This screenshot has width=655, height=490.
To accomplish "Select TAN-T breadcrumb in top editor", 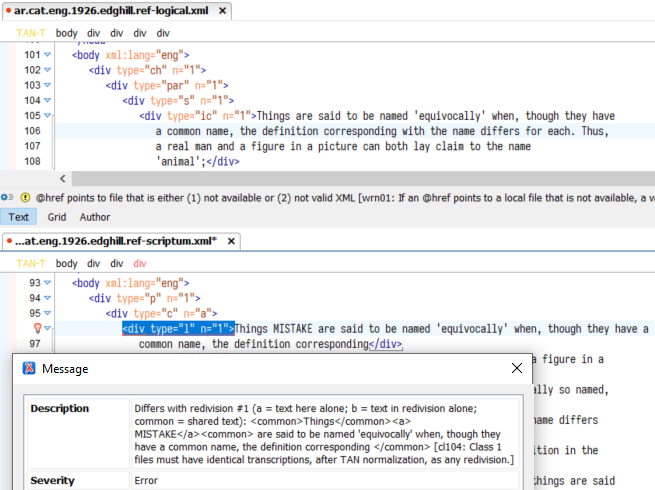I will (31, 33).
